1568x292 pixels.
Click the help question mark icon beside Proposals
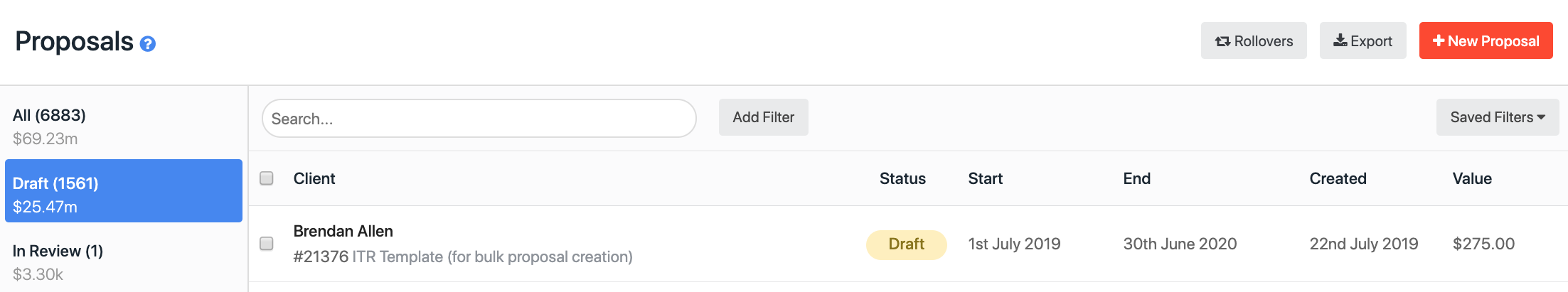click(x=148, y=44)
